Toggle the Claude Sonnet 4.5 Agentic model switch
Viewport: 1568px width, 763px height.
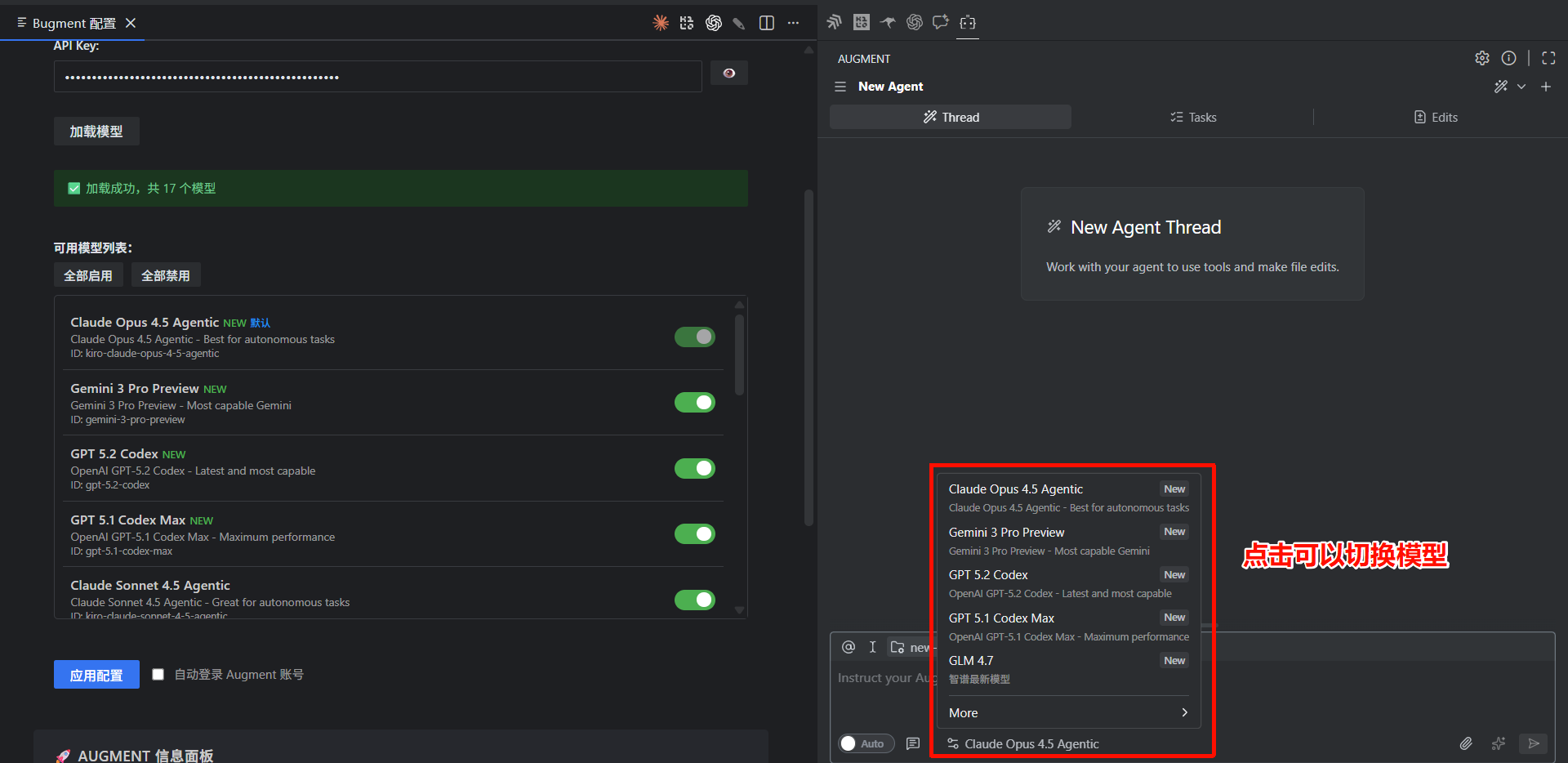[x=695, y=600]
